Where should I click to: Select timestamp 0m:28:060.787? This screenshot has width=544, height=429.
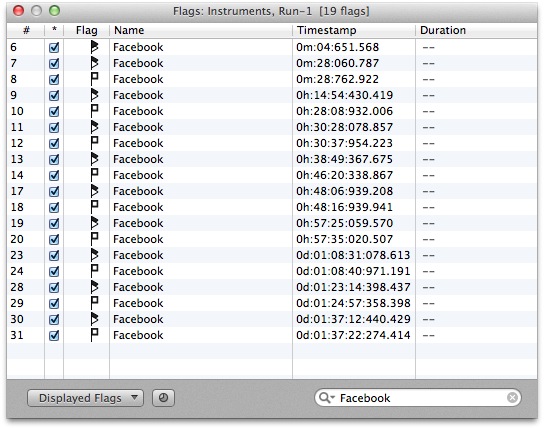(x=337, y=63)
